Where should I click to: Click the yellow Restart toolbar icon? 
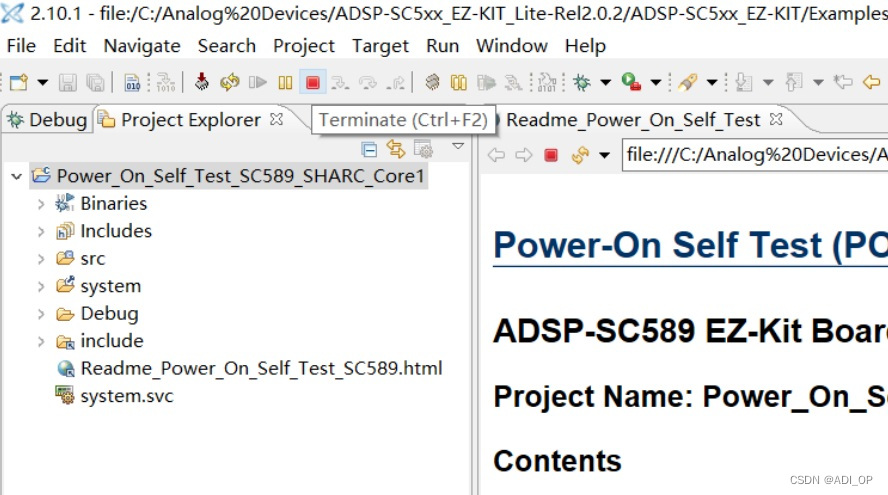click(229, 83)
